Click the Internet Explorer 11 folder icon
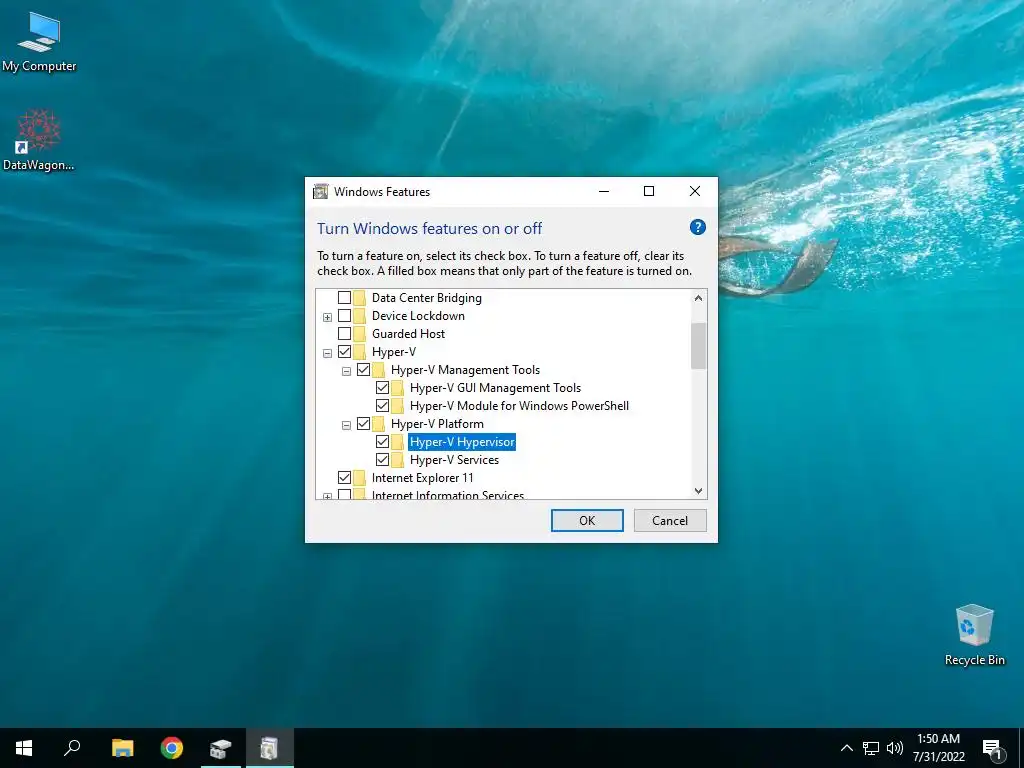The height and width of the screenshot is (768, 1024). [360, 478]
